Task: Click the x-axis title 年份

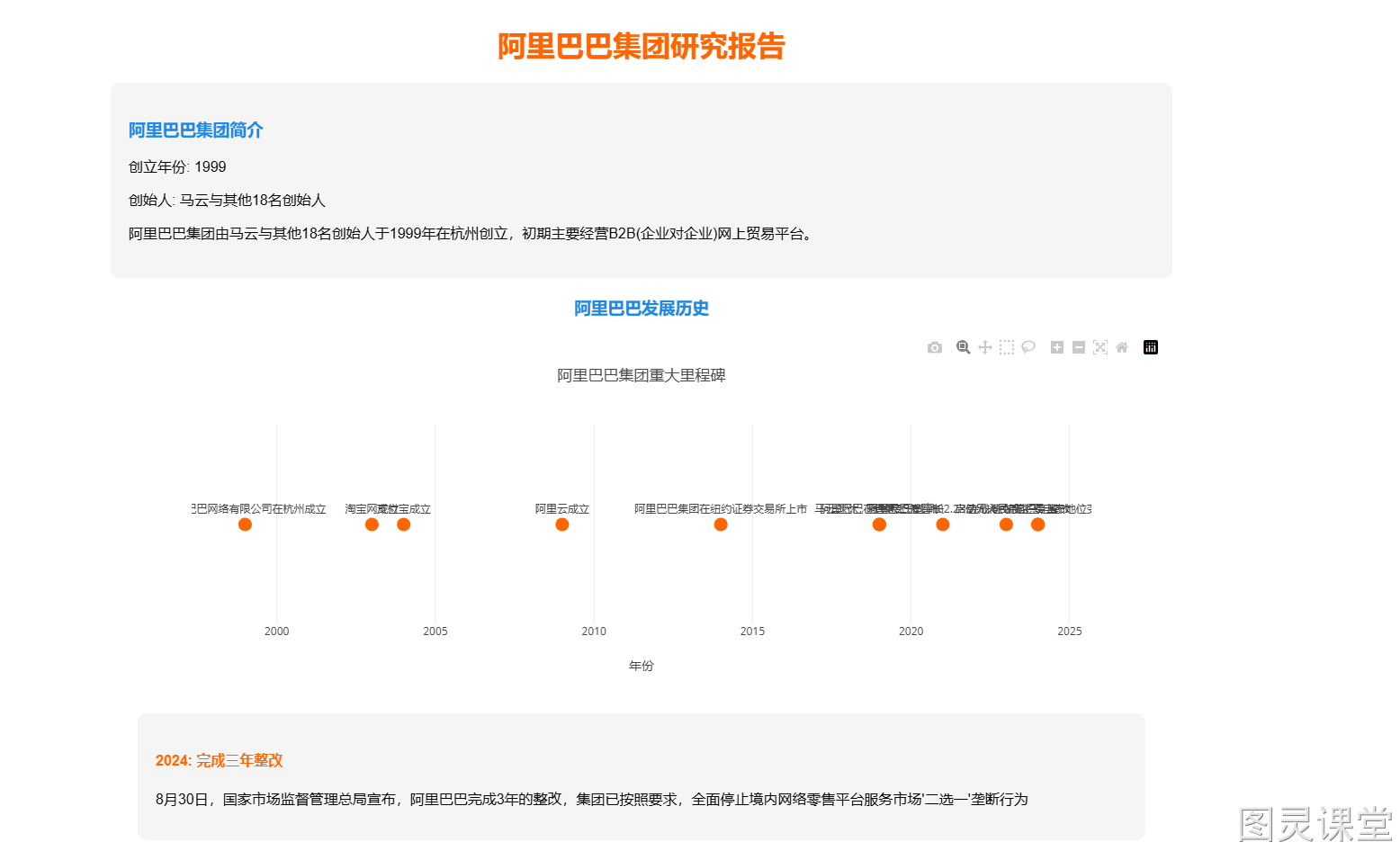Action: click(642, 666)
